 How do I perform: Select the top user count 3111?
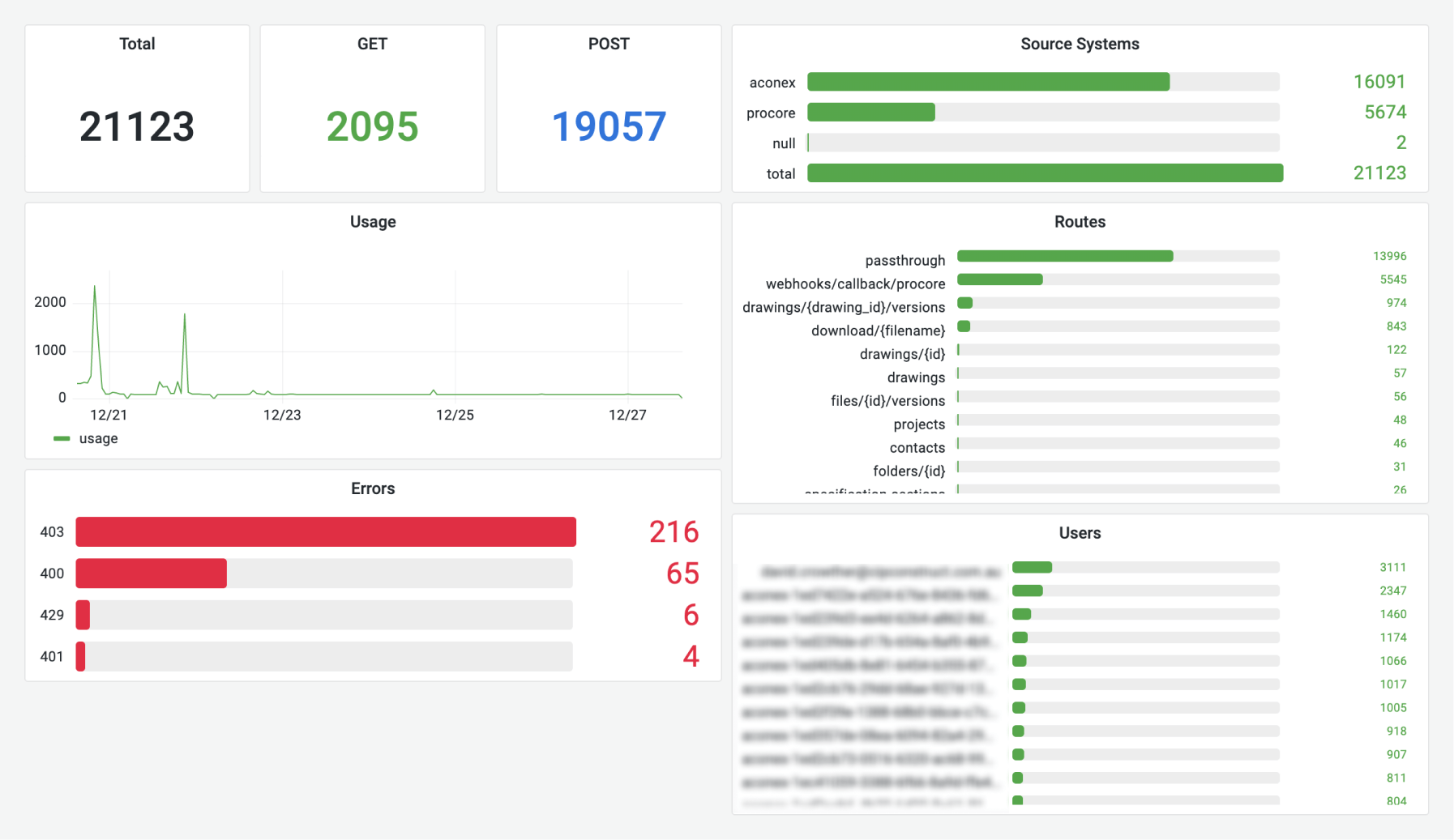tap(1393, 568)
